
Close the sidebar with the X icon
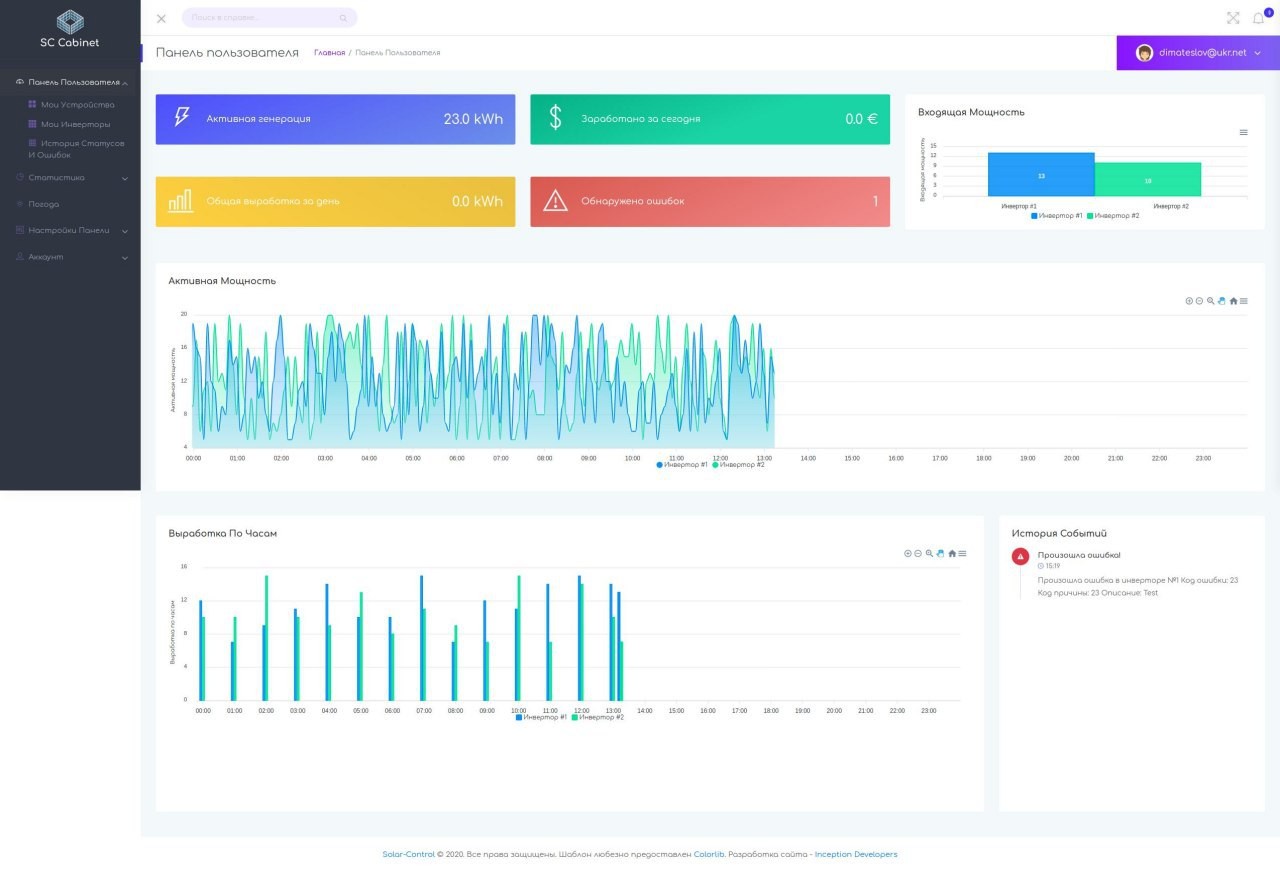161,18
